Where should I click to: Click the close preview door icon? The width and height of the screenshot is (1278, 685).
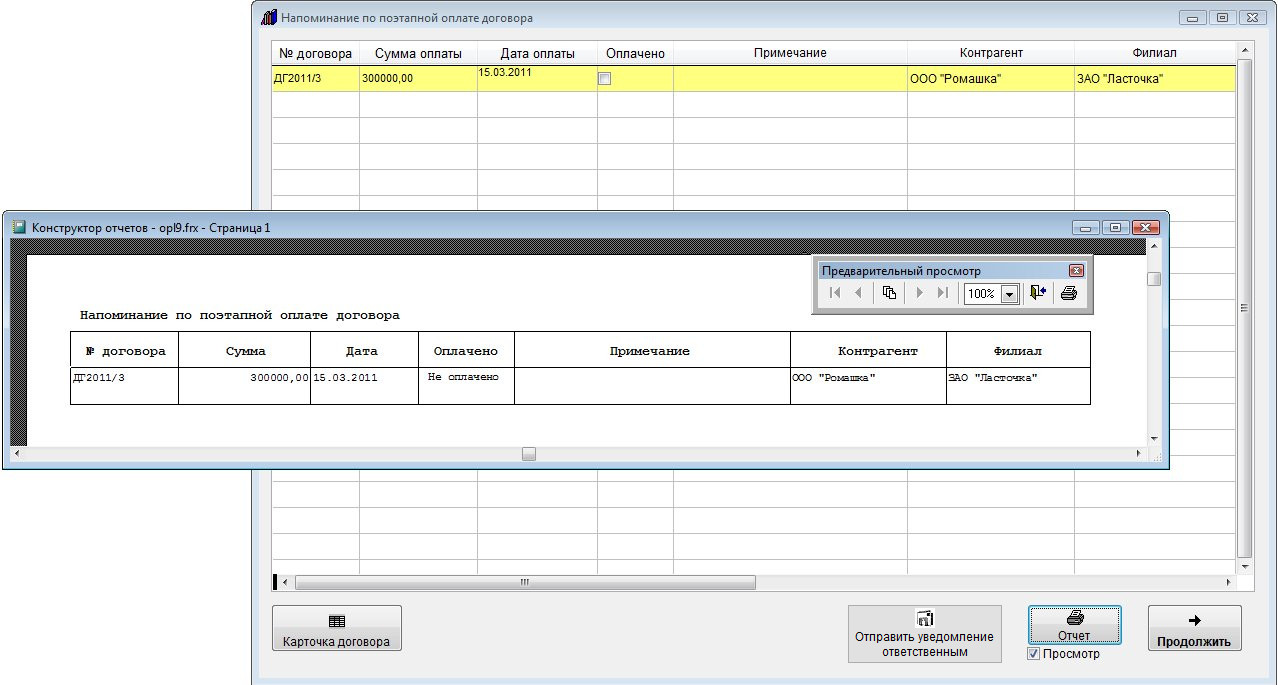click(1037, 293)
